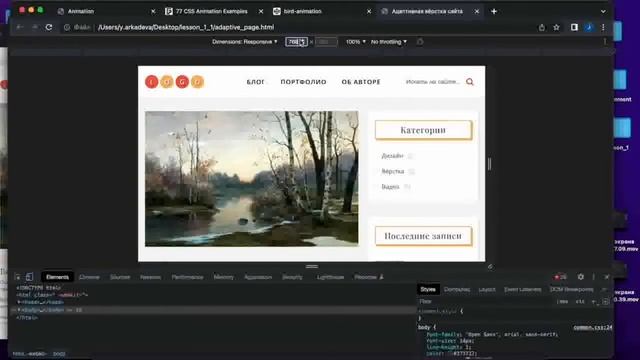
Task: Click the ПОРТФОЛИО navigation link
Action: click(x=303, y=82)
